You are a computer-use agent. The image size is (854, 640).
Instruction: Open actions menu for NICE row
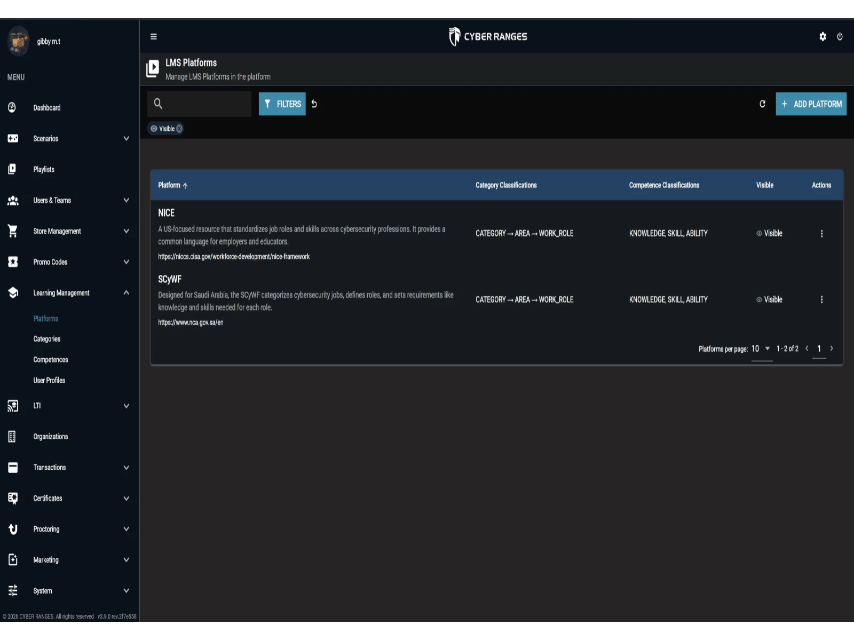click(x=821, y=233)
